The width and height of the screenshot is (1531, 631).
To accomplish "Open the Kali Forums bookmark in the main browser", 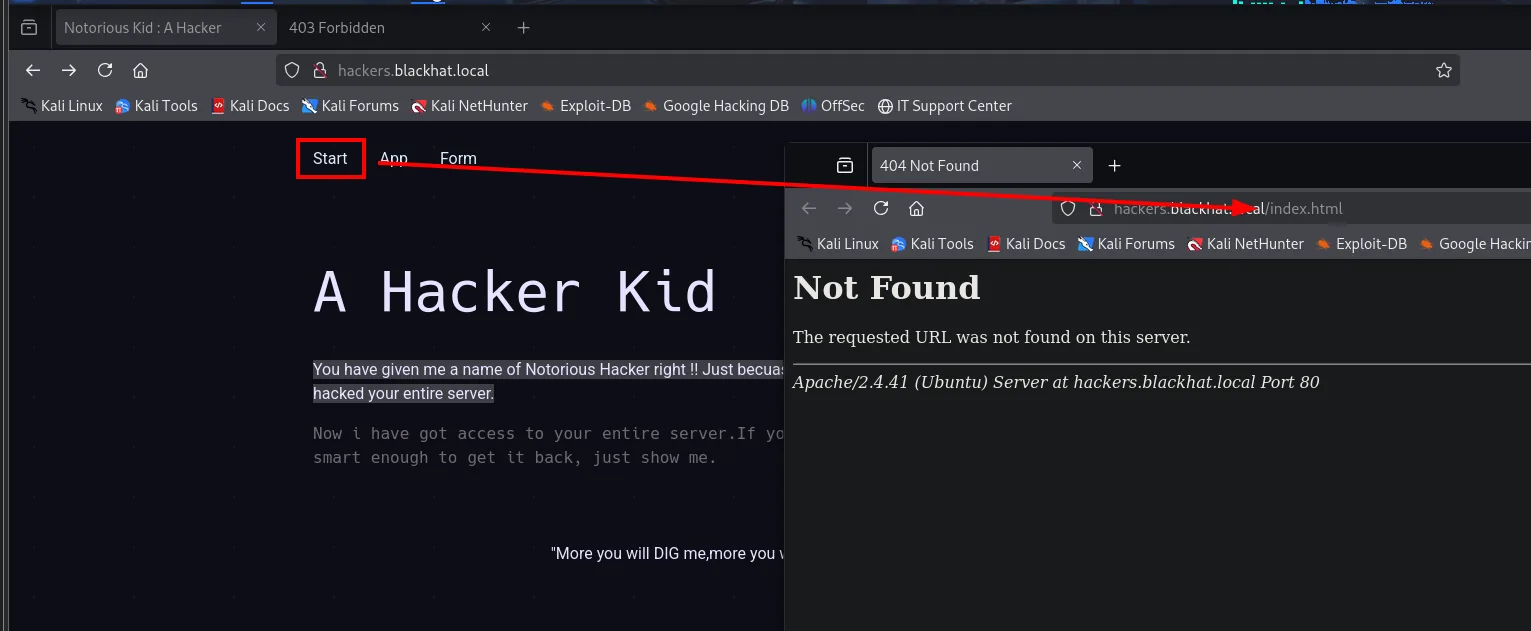I will tap(350, 106).
